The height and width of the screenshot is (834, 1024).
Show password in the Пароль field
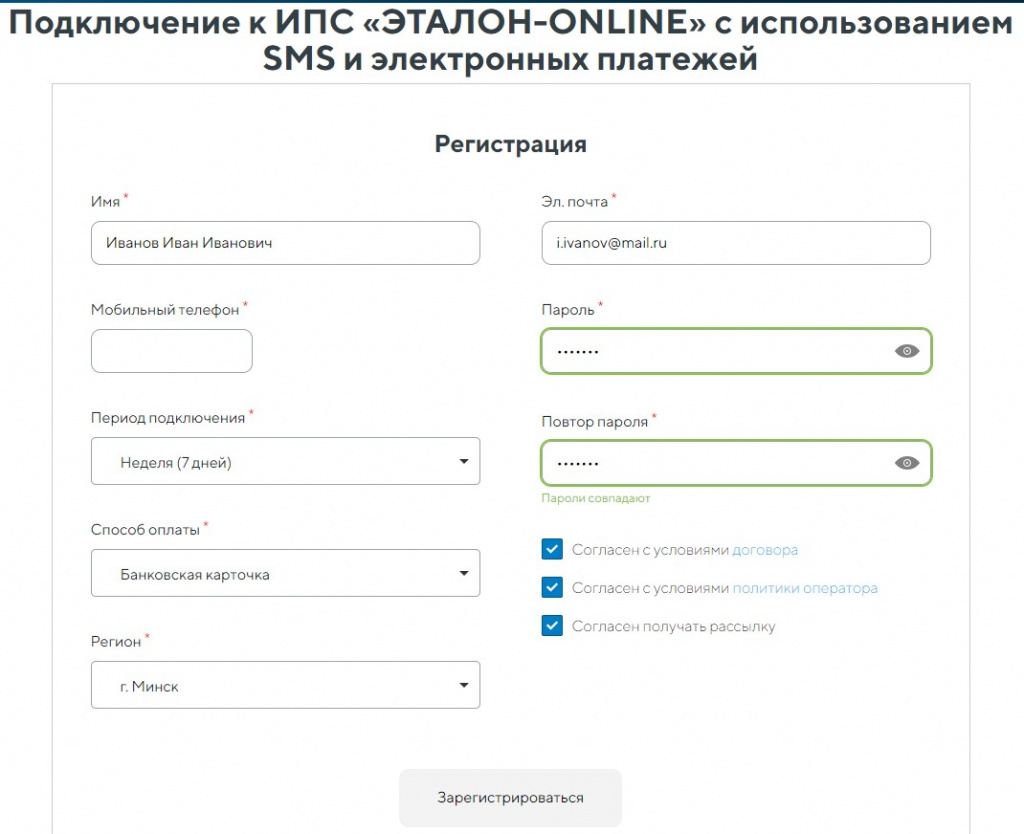906,351
